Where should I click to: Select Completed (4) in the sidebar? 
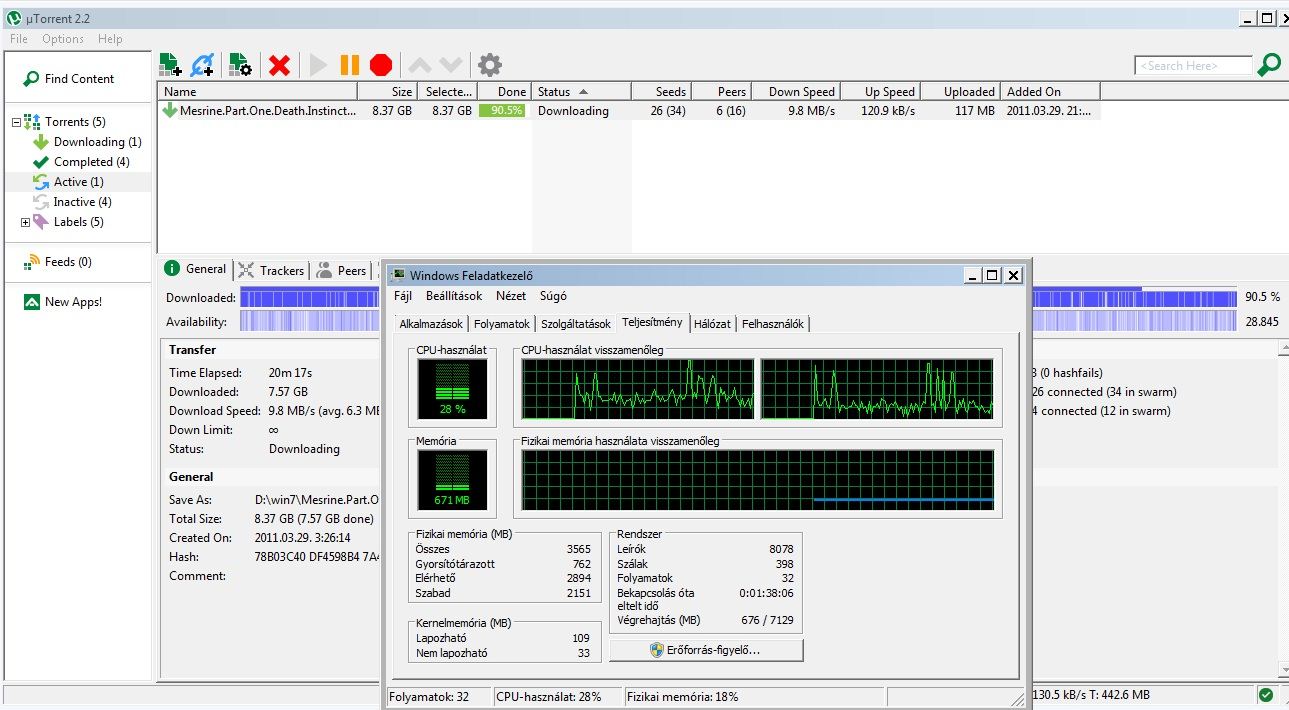point(81,162)
